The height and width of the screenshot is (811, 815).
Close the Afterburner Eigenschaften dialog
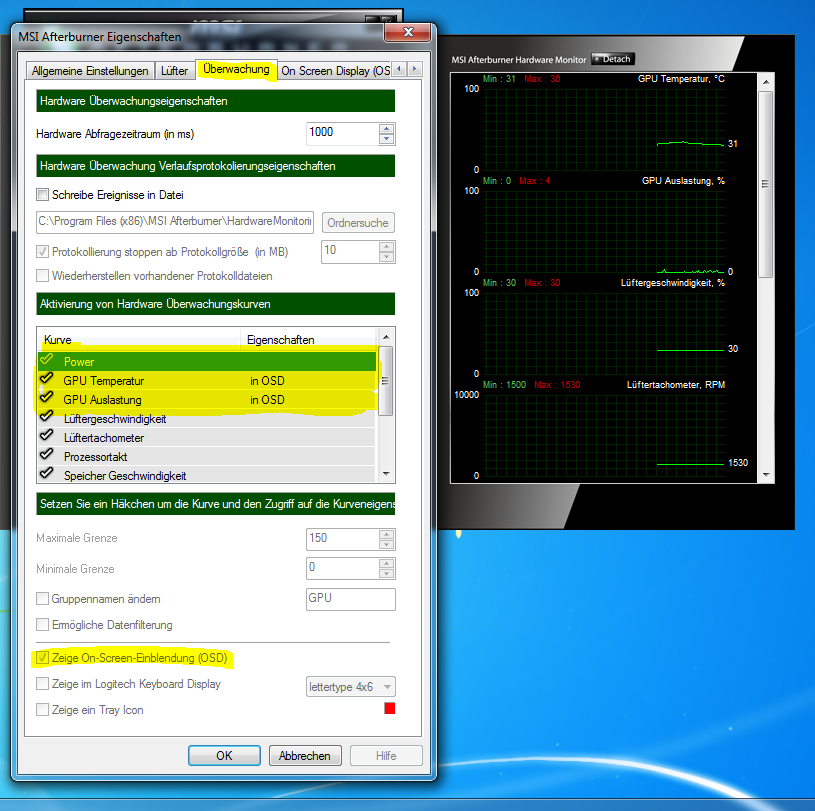408,32
